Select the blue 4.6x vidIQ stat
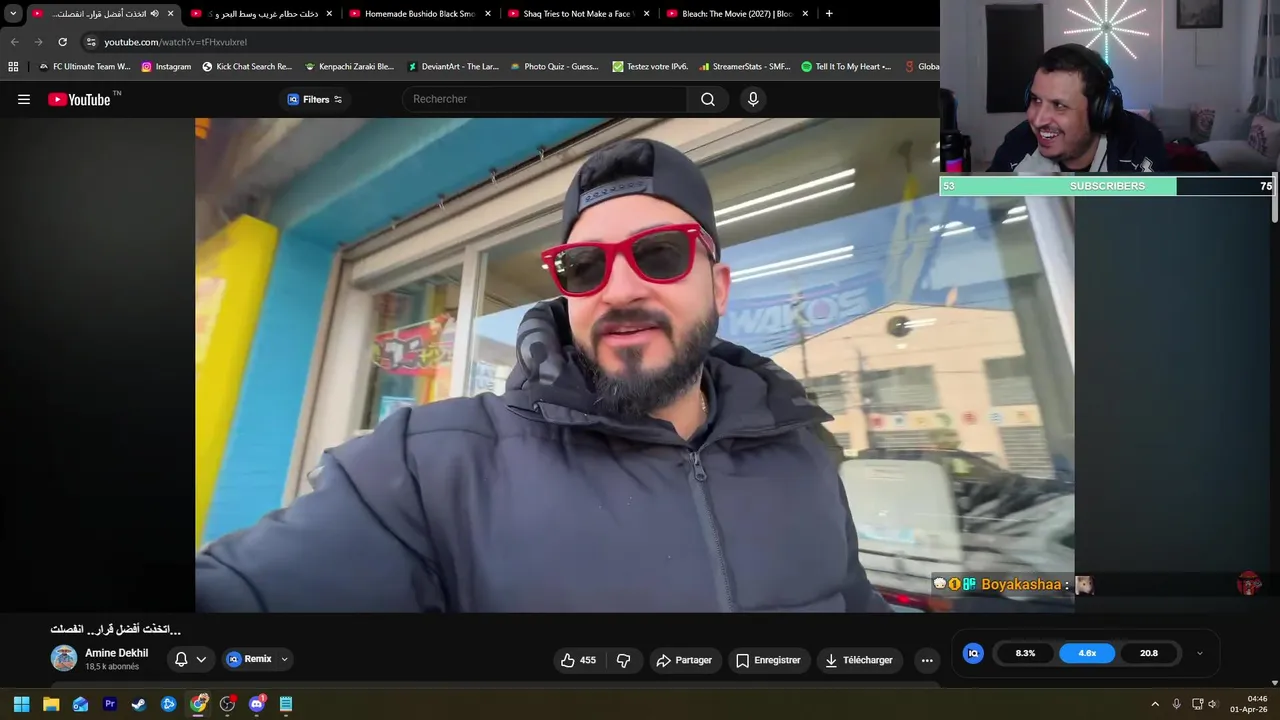The image size is (1280, 720). tap(1087, 653)
